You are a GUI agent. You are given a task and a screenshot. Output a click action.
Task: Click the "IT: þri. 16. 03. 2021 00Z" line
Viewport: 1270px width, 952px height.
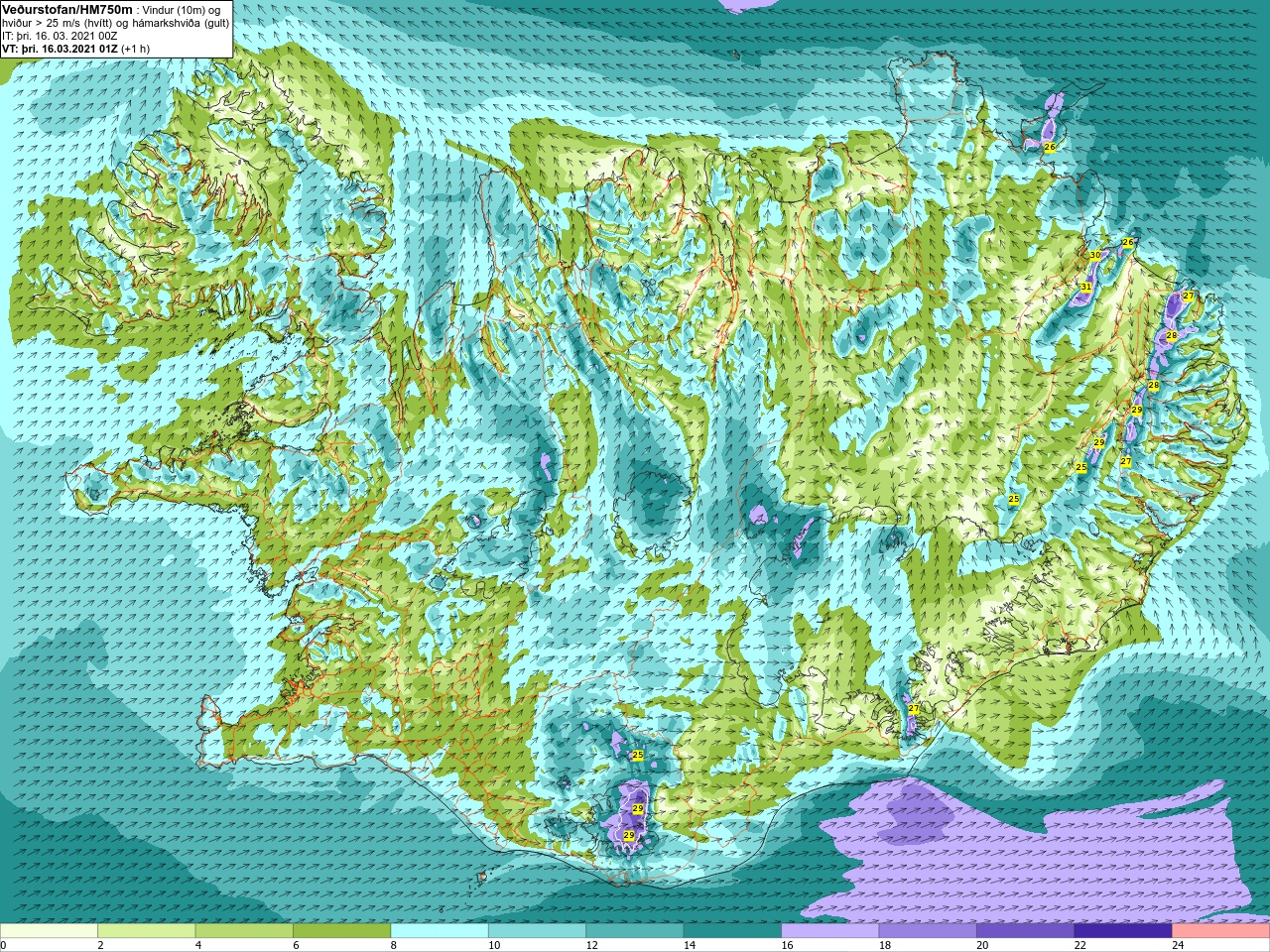click(60, 36)
